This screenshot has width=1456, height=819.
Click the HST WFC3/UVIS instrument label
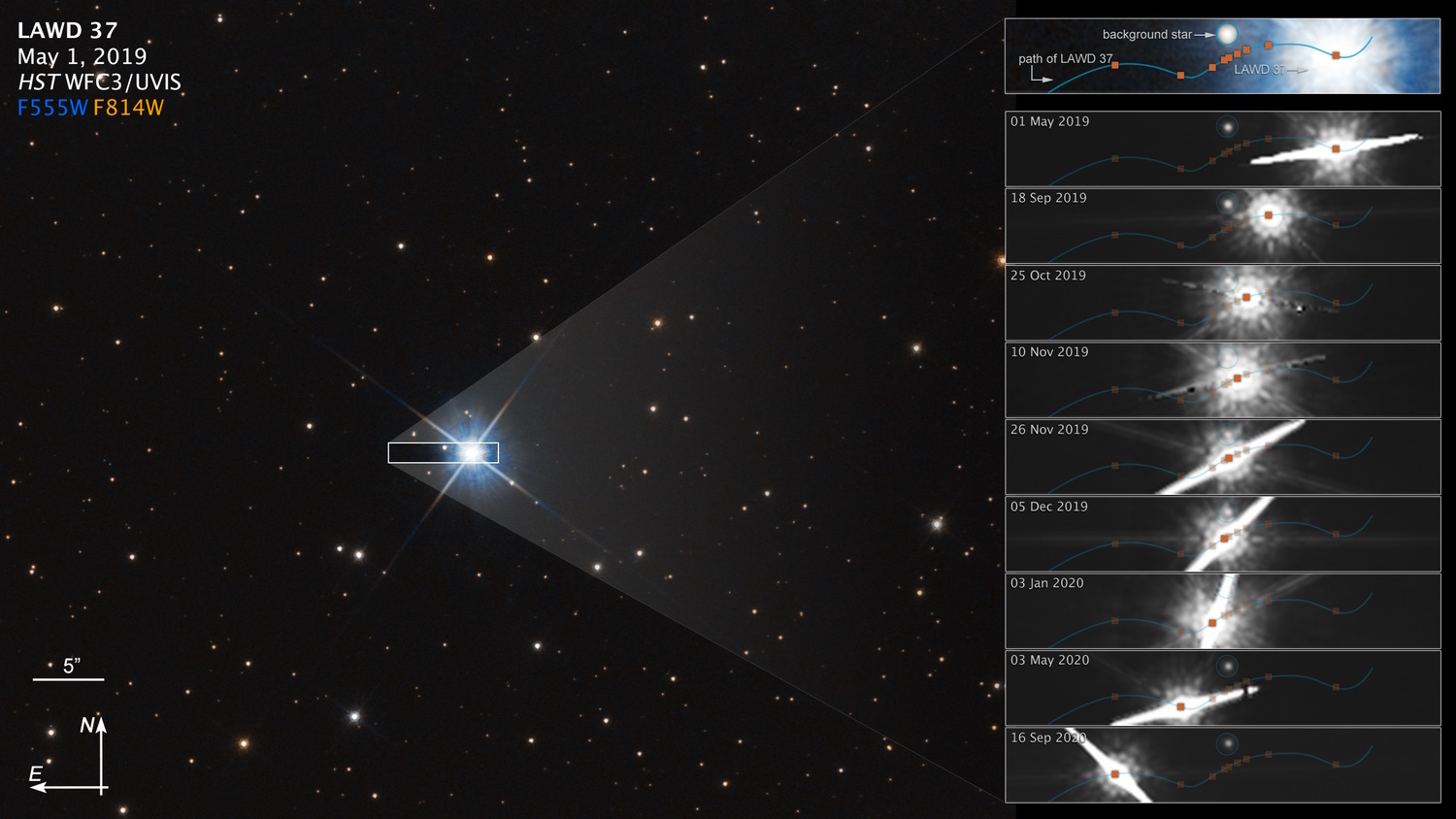tap(99, 82)
